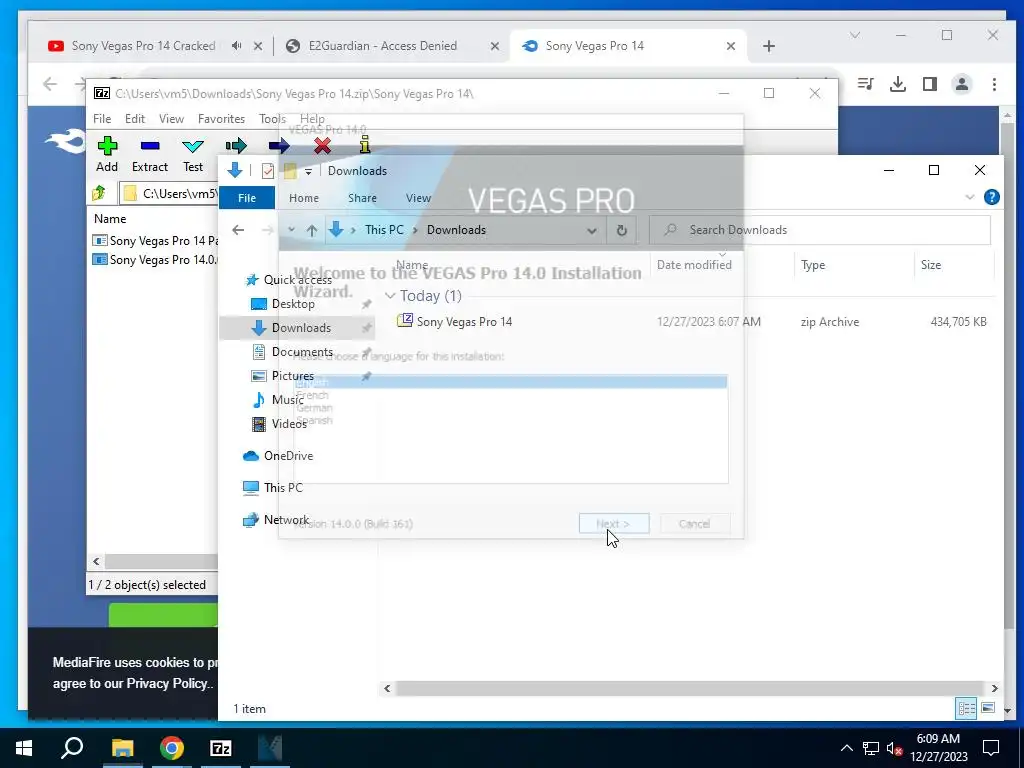Open the 7-Zip View menu
Screen dimensions: 1024x768
click(171, 119)
